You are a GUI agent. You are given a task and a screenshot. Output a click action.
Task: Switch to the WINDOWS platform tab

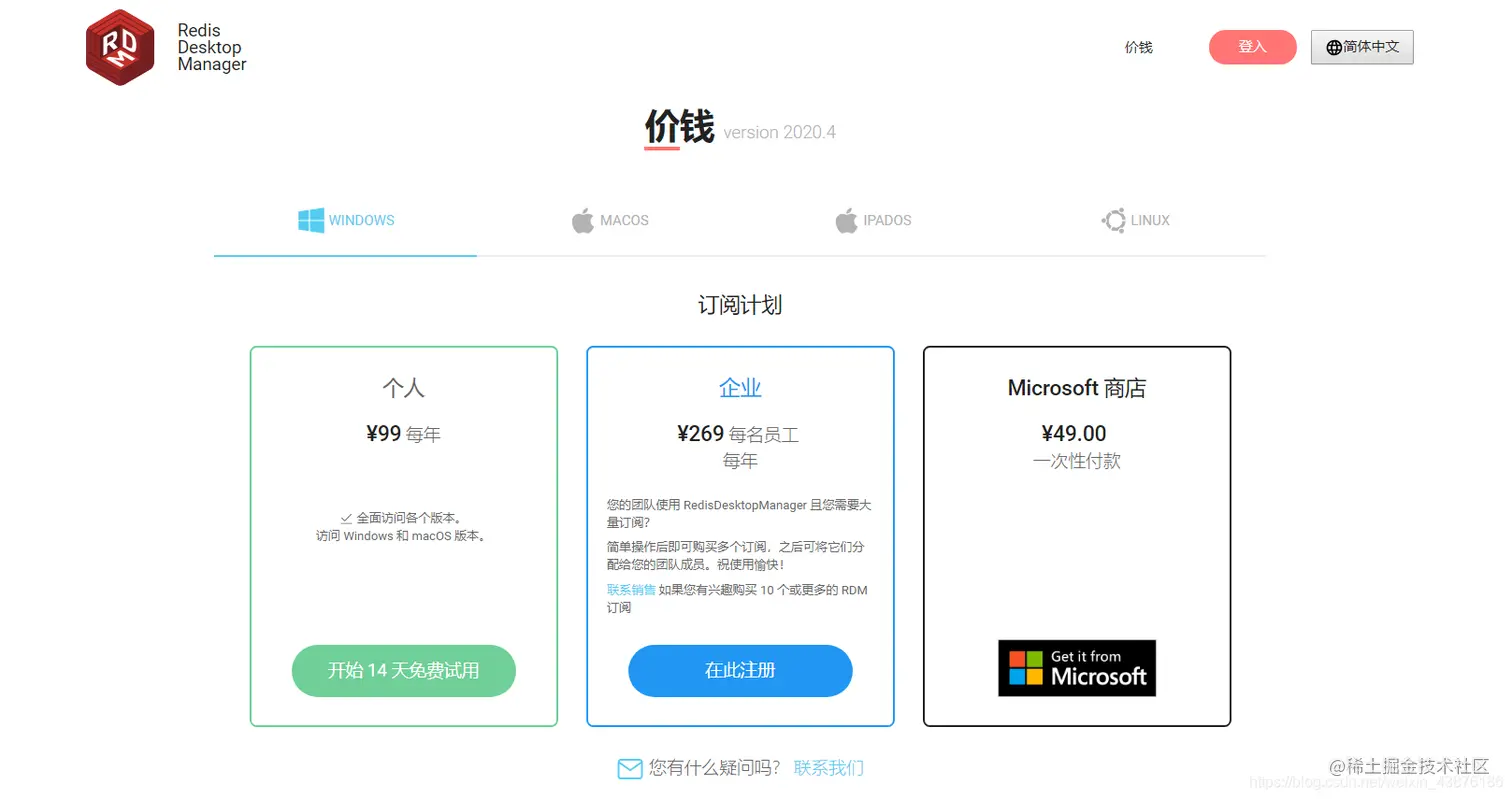(x=346, y=221)
